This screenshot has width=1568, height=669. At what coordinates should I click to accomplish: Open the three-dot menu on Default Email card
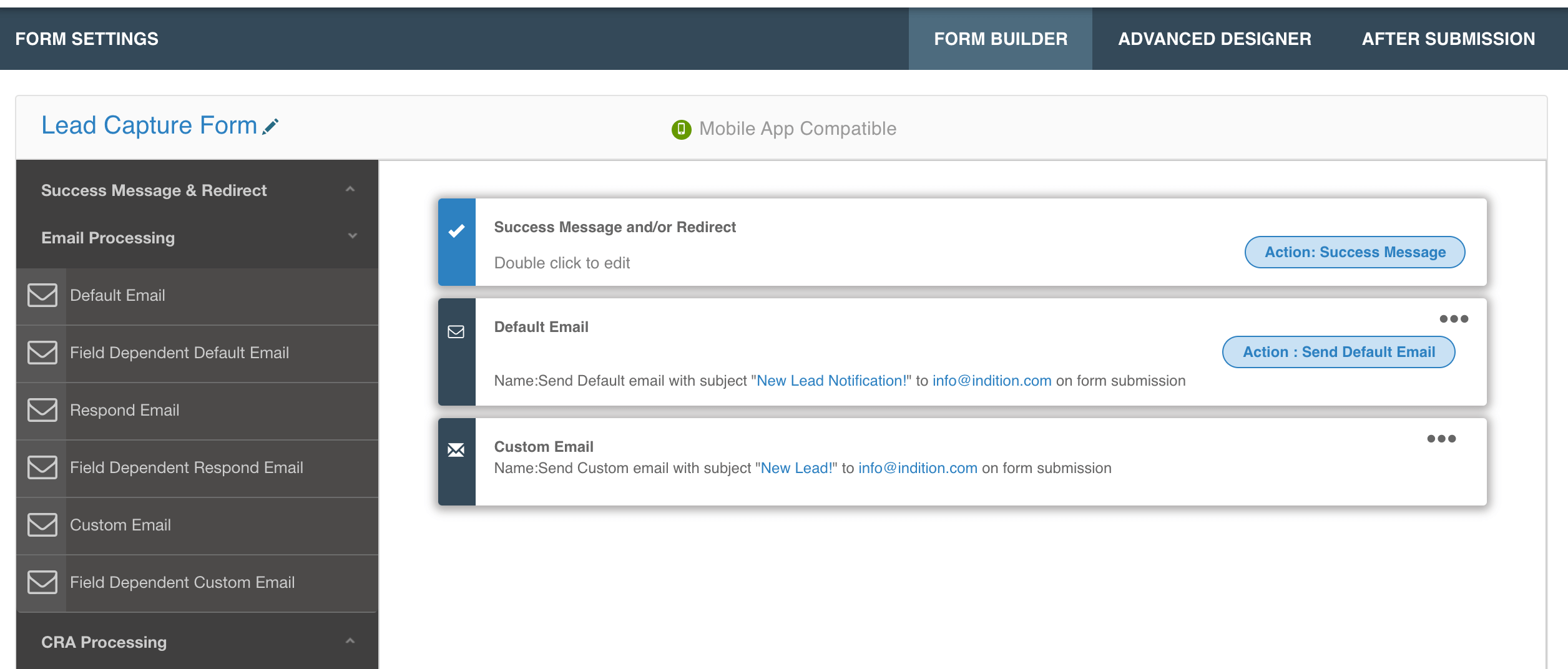click(1453, 319)
